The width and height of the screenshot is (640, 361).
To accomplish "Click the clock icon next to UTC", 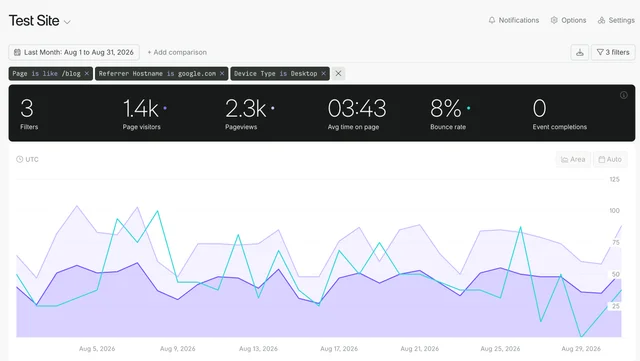I will (19, 159).
